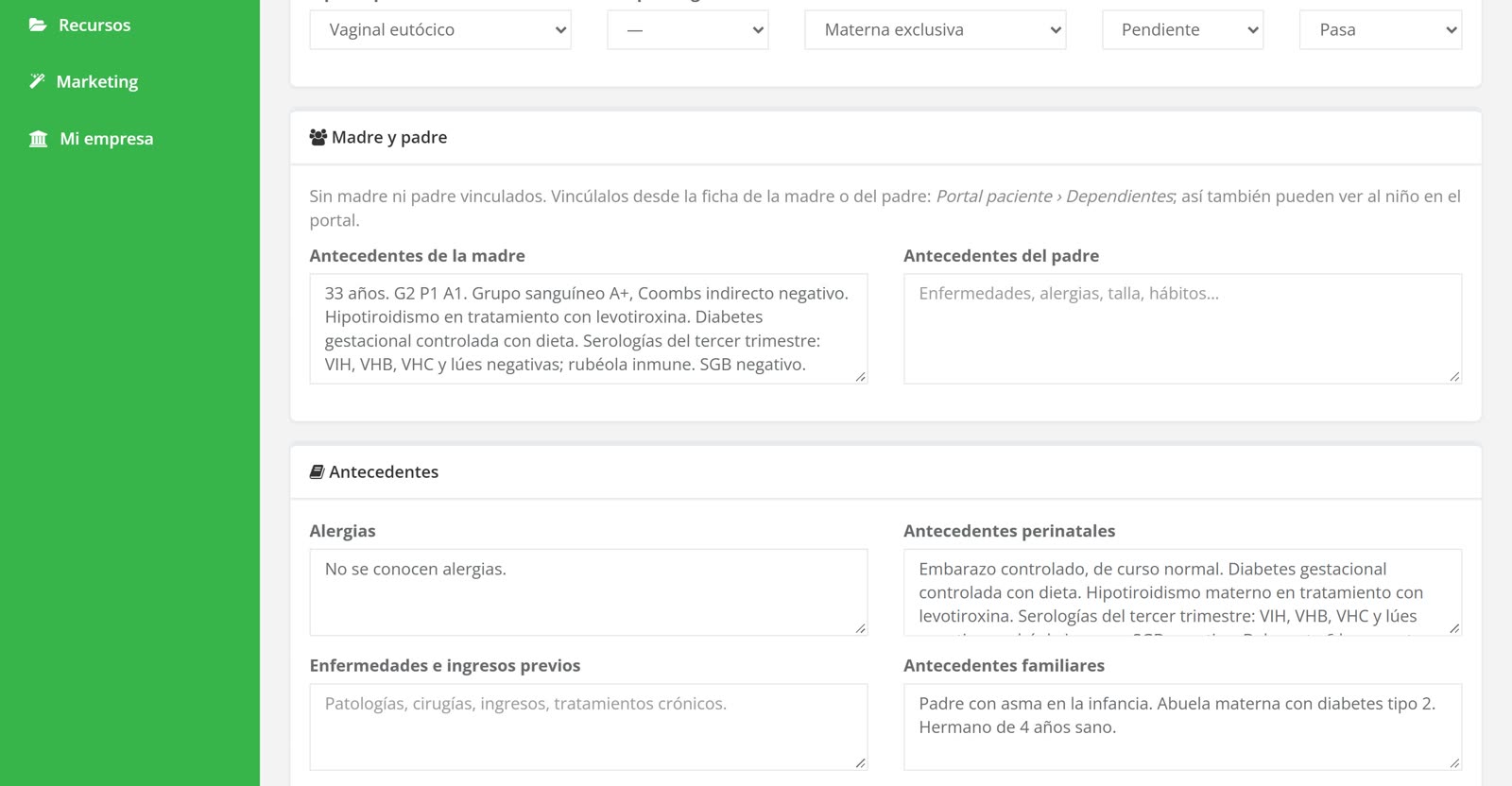
Task: Click the Mi empresa bank icon
Action: coord(38,139)
